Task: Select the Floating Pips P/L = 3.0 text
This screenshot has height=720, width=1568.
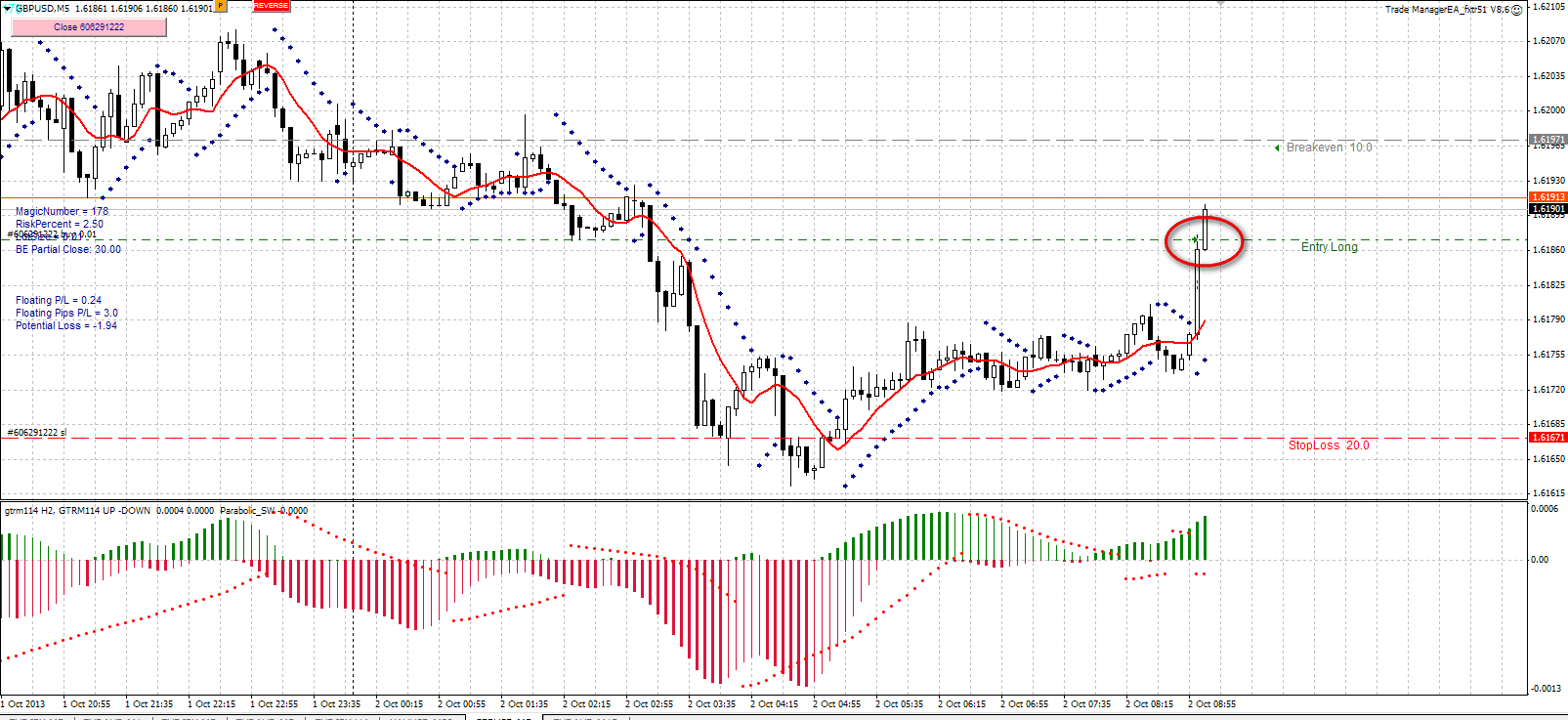Action: [66, 314]
